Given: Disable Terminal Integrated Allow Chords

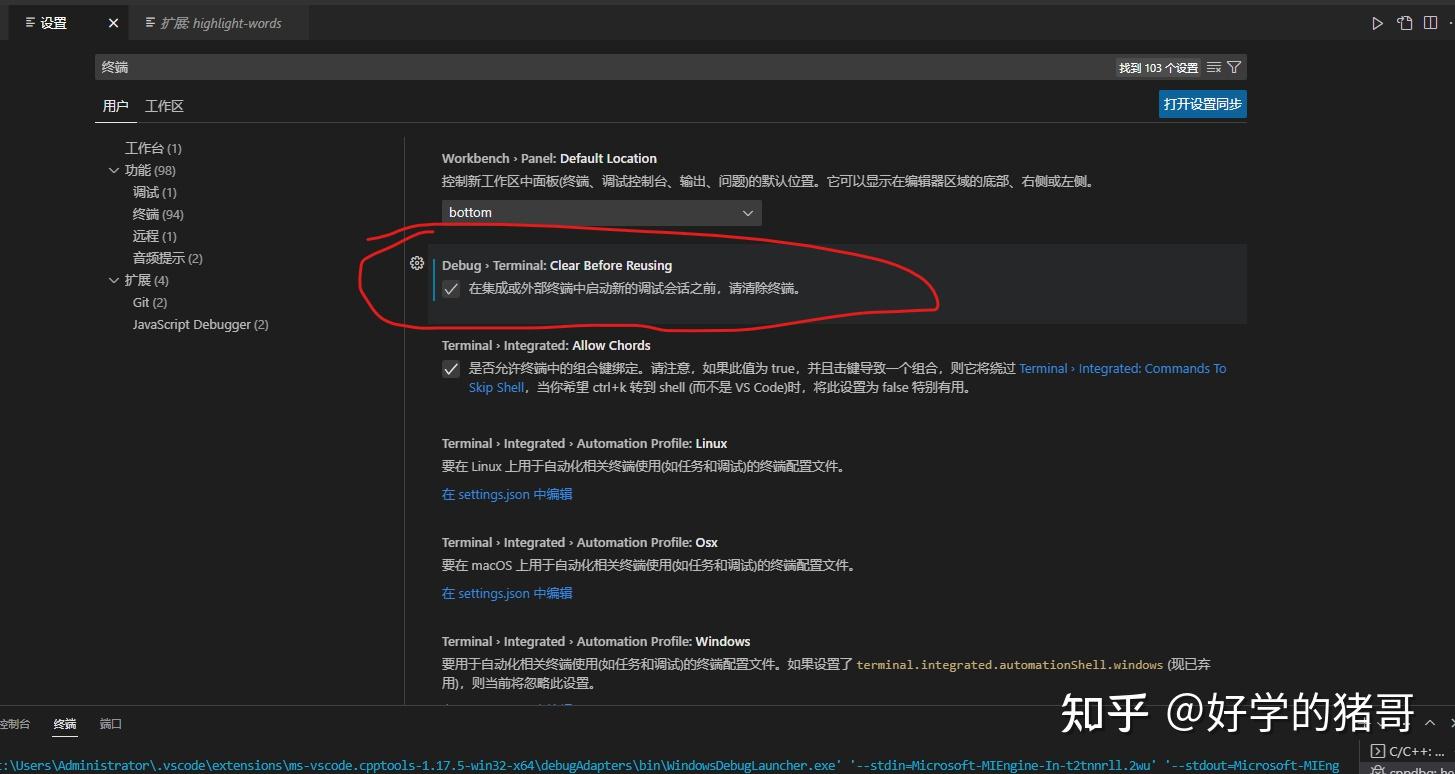Looking at the screenshot, I should coord(451,369).
